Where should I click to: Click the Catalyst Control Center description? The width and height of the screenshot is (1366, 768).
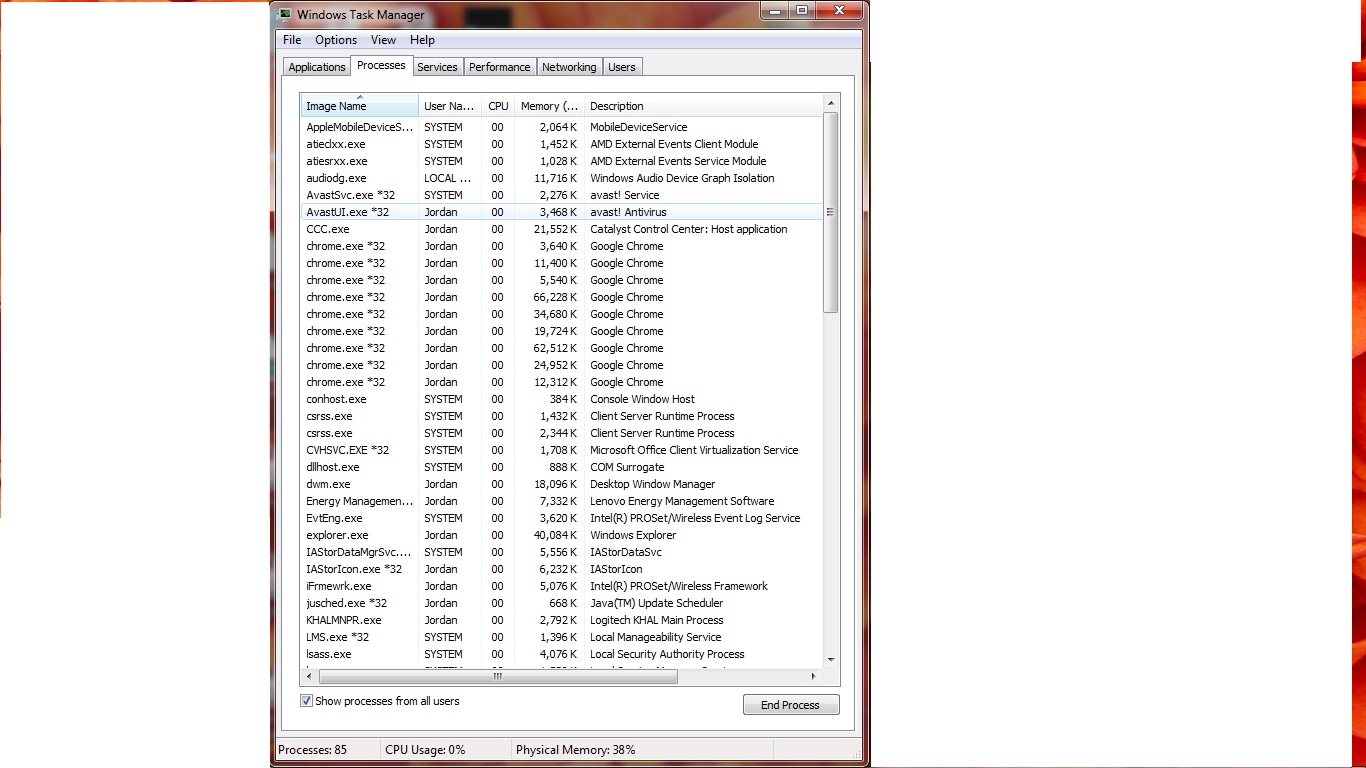point(689,229)
